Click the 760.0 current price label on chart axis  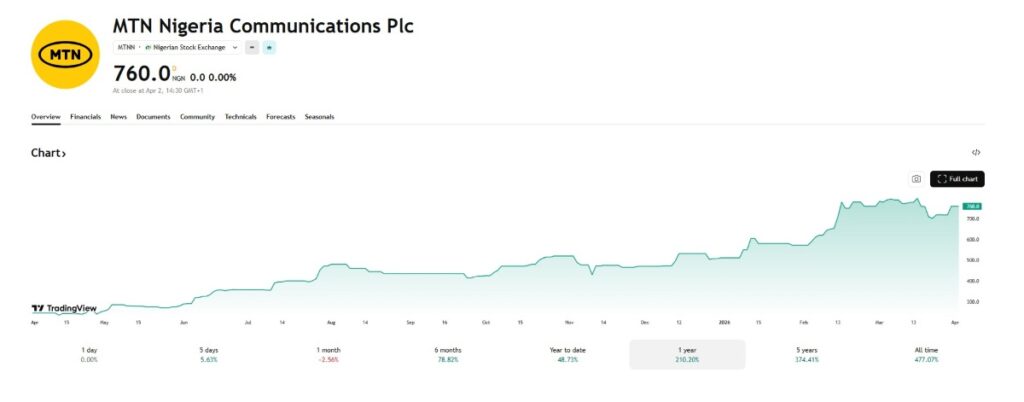972,206
